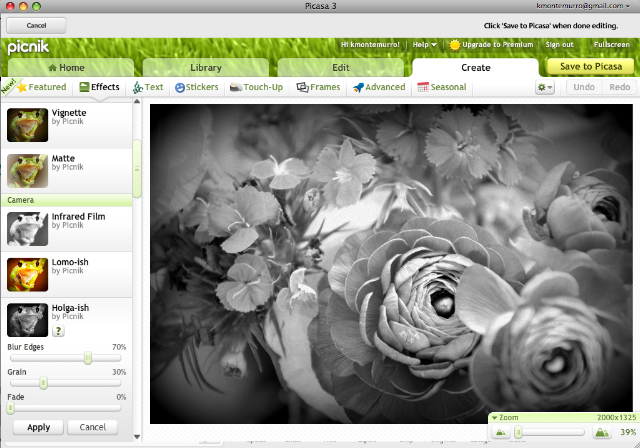Open the Featured star tab
Image resolution: width=640 pixels, height=448 pixels.
pos(41,87)
